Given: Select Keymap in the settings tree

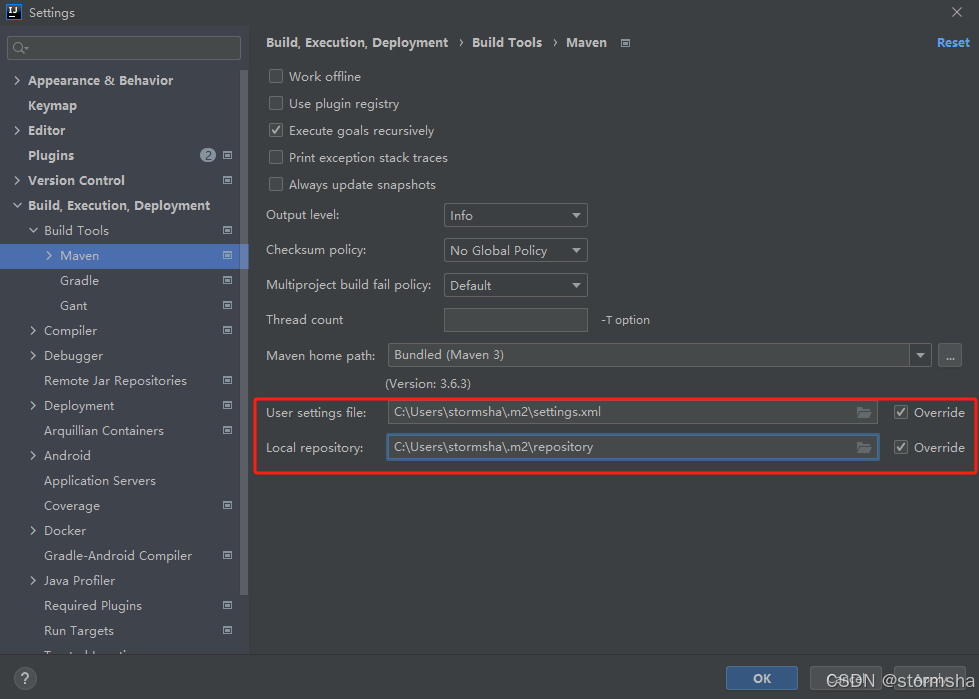Looking at the screenshot, I should click(x=52, y=105).
